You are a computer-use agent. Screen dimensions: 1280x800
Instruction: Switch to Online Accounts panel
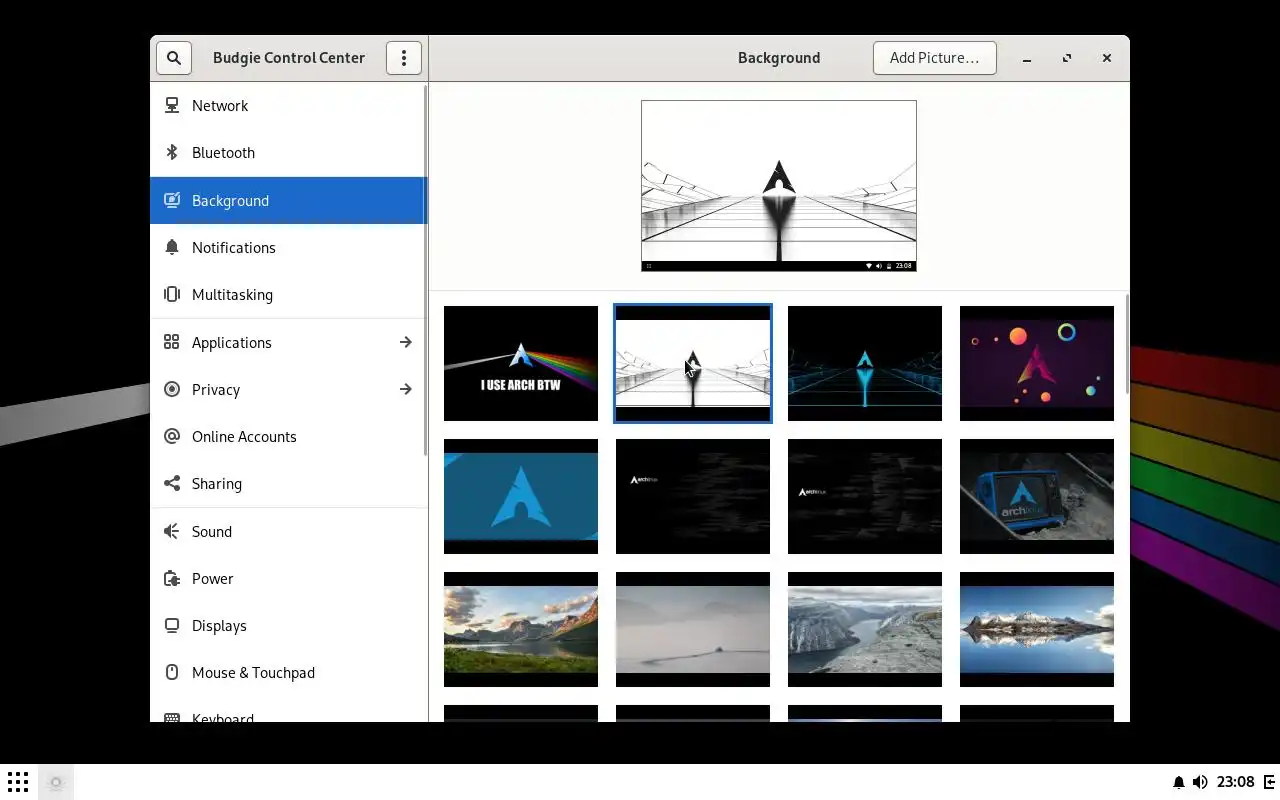click(289, 436)
